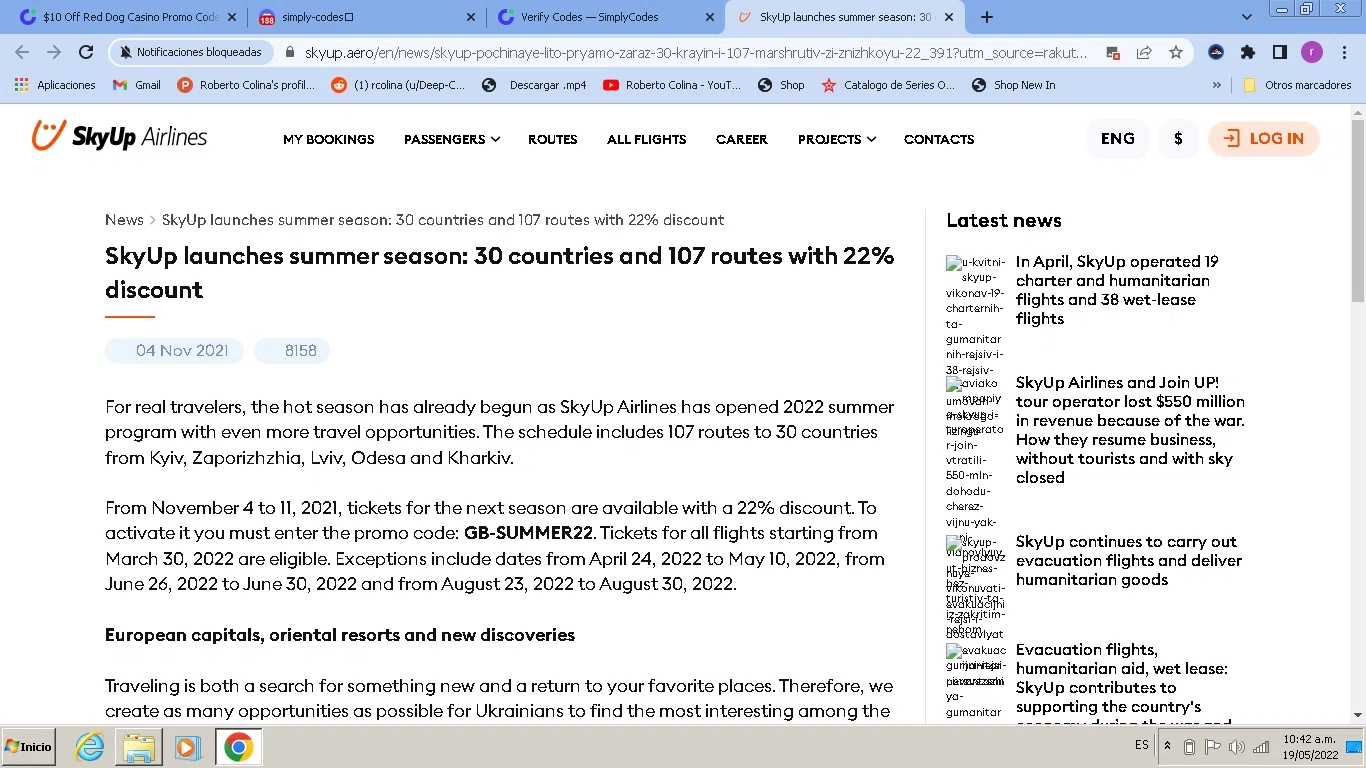Open the file explorer from the taskbar
The height and width of the screenshot is (768, 1366).
(139, 747)
